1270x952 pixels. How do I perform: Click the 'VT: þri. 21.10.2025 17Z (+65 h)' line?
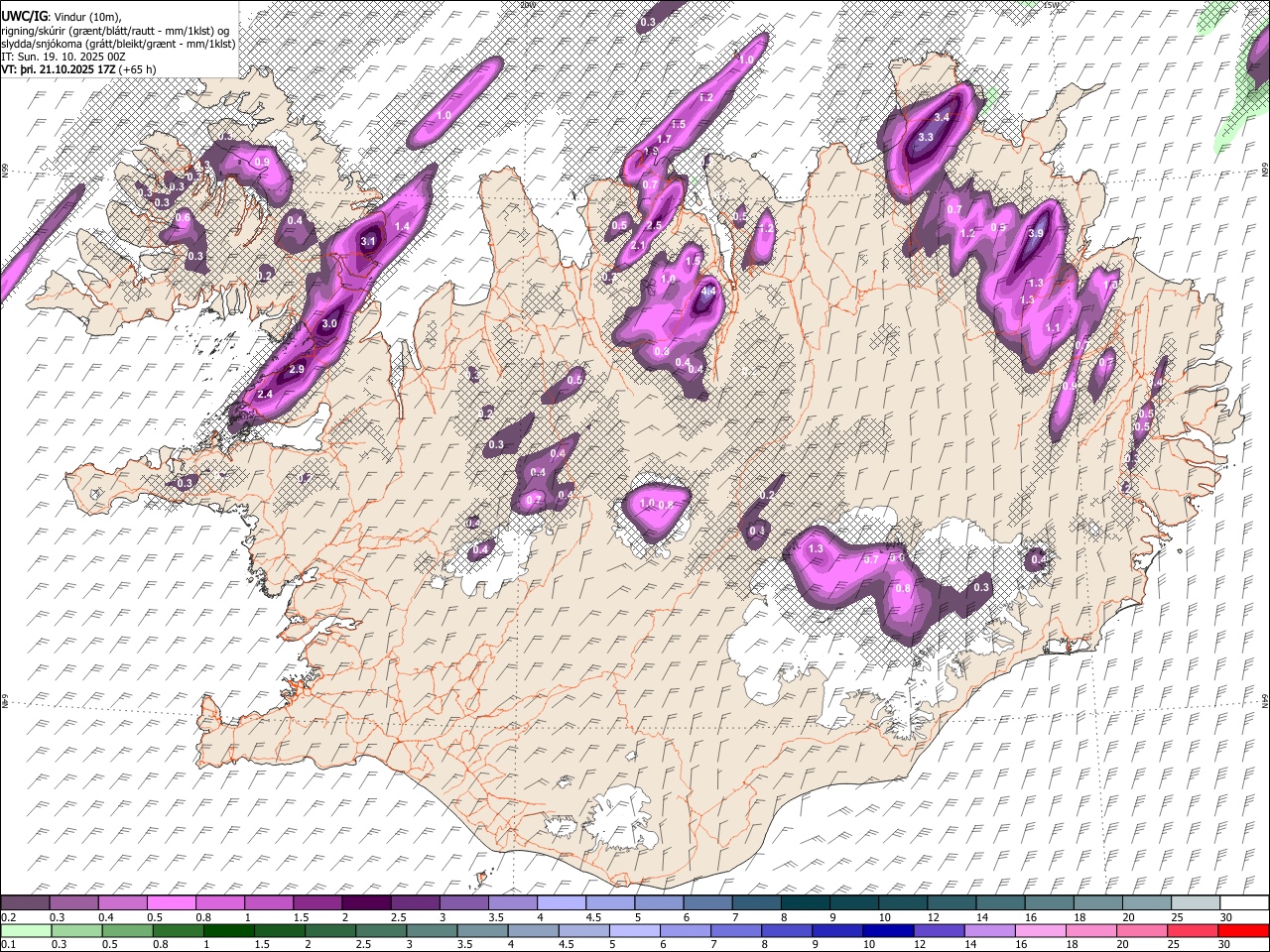(77, 70)
